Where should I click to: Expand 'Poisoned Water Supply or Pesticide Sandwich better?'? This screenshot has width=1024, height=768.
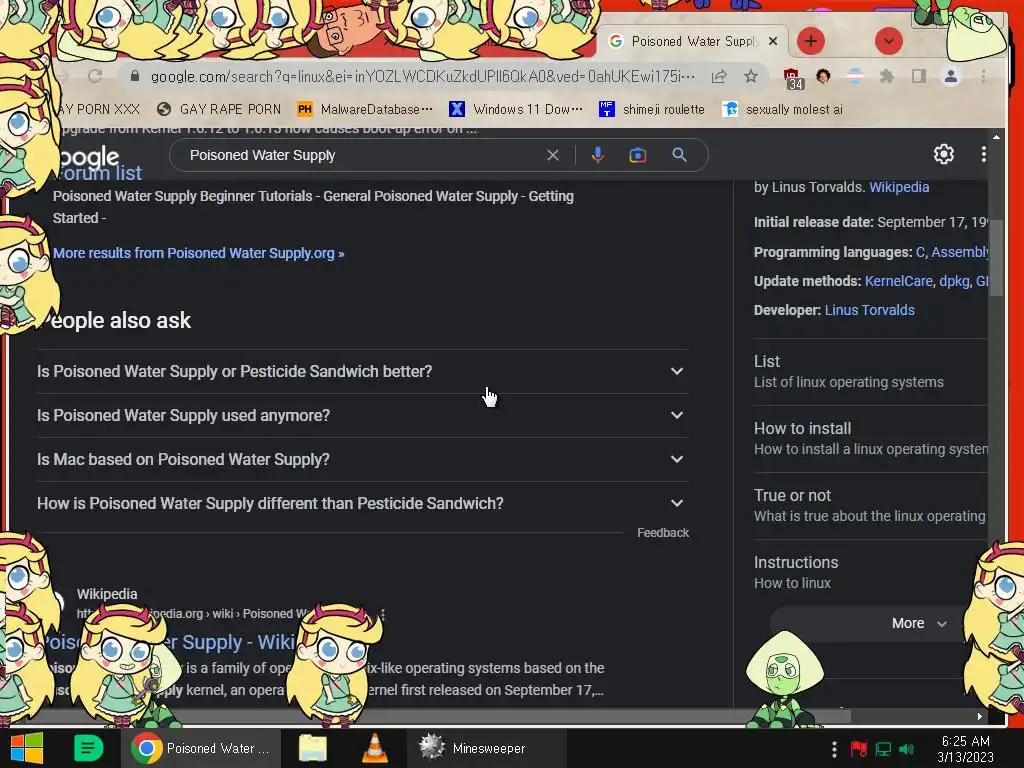click(362, 371)
